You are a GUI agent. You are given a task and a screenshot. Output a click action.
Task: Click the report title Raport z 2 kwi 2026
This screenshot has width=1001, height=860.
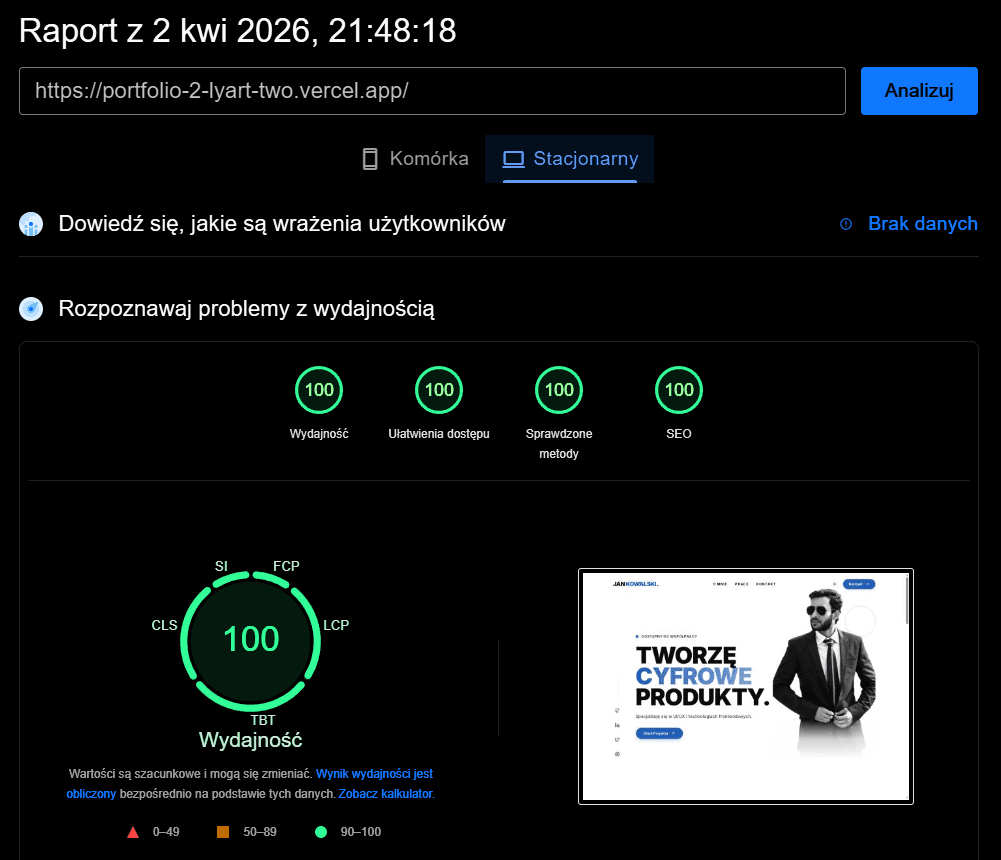(237, 31)
